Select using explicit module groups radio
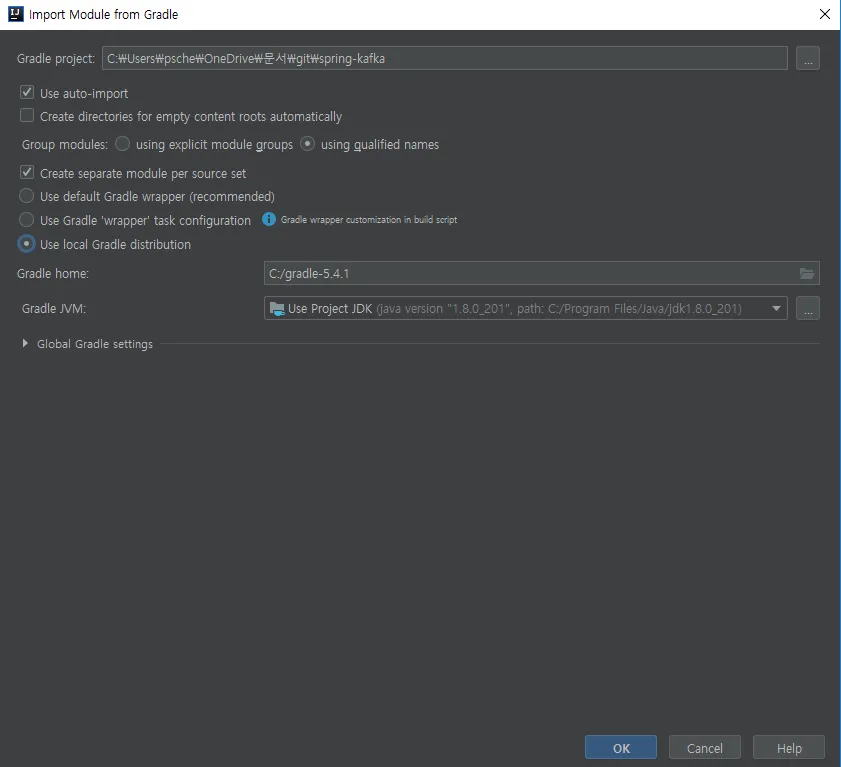Screen dimensions: 841x767 (122, 144)
